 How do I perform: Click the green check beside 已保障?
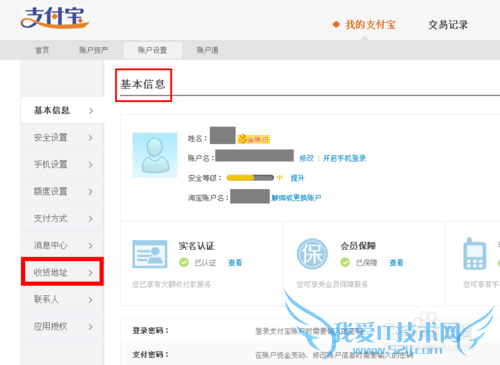pyautogui.click(x=345, y=263)
